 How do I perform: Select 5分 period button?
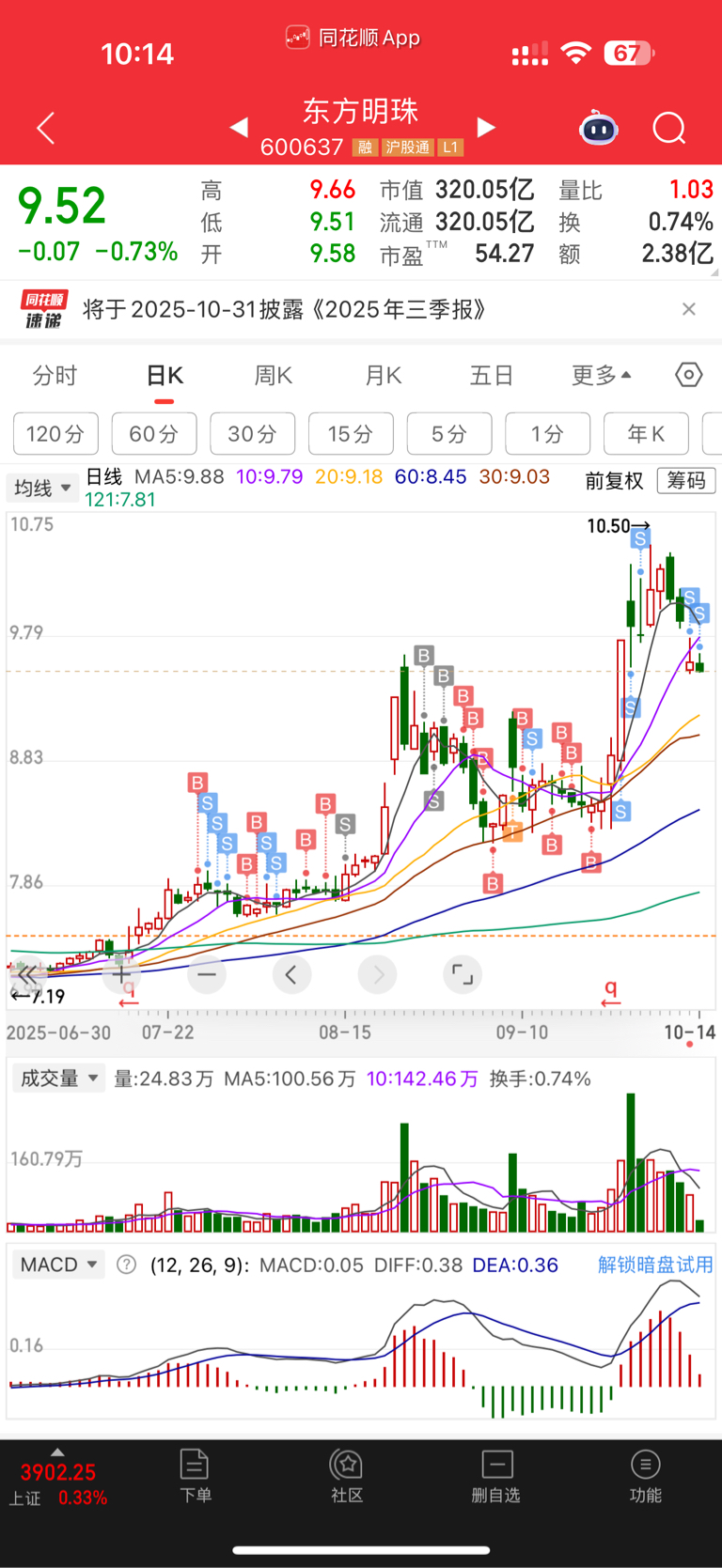coord(449,433)
